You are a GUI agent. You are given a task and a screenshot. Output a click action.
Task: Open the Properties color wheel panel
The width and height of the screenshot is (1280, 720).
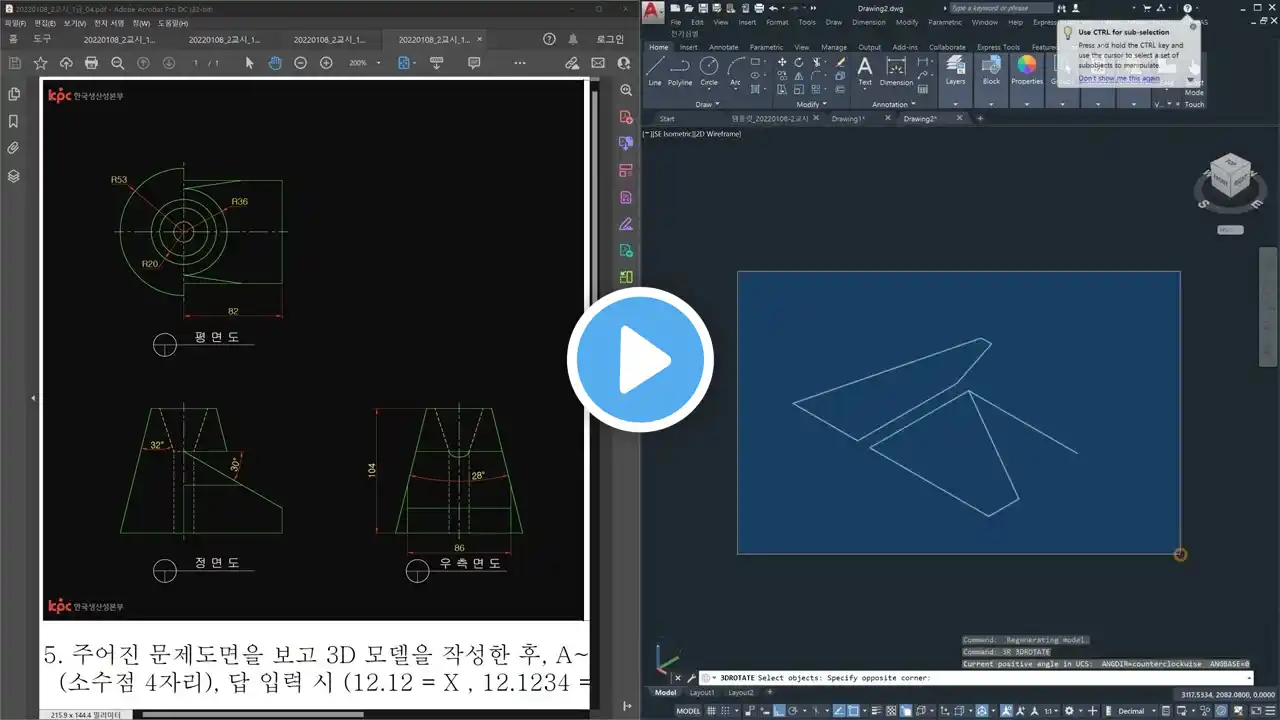(1026, 70)
